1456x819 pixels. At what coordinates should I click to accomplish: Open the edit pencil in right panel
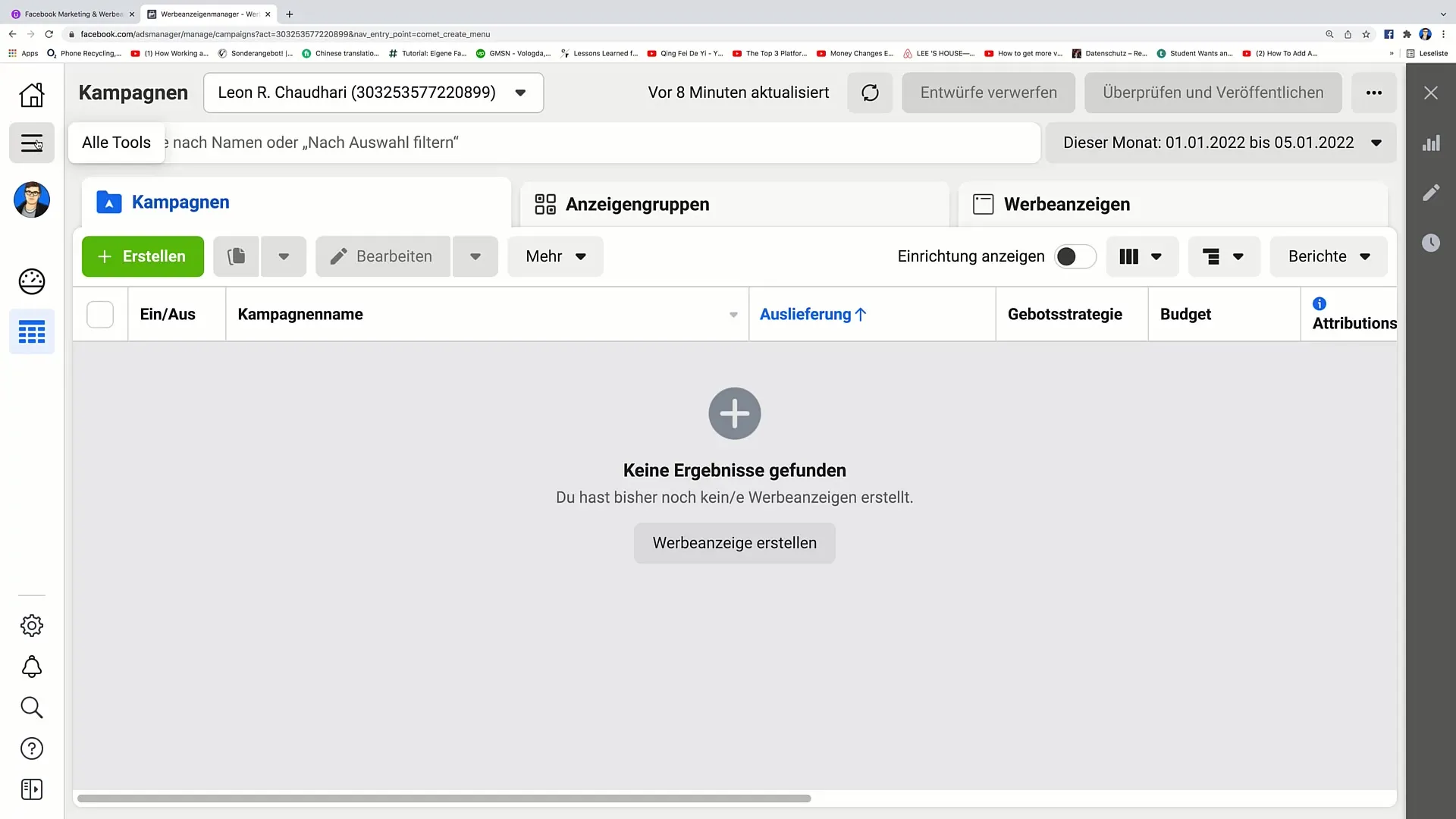pyautogui.click(x=1430, y=193)
